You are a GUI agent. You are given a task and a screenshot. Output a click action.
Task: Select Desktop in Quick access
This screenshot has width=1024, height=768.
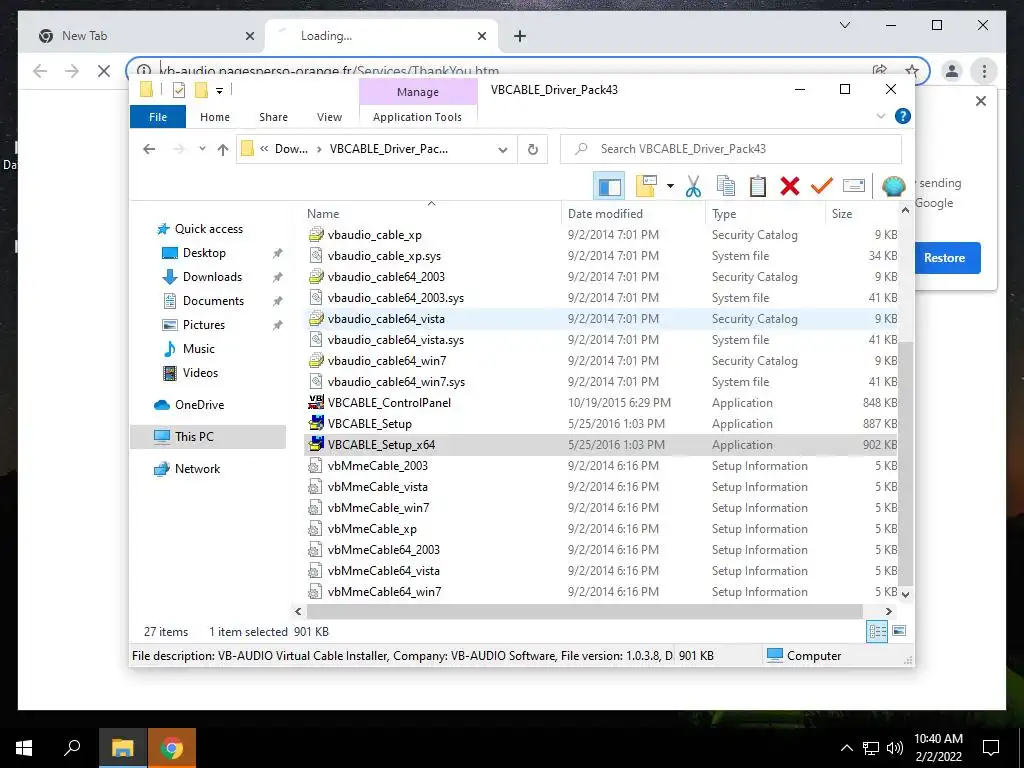[x=204, y=253]
